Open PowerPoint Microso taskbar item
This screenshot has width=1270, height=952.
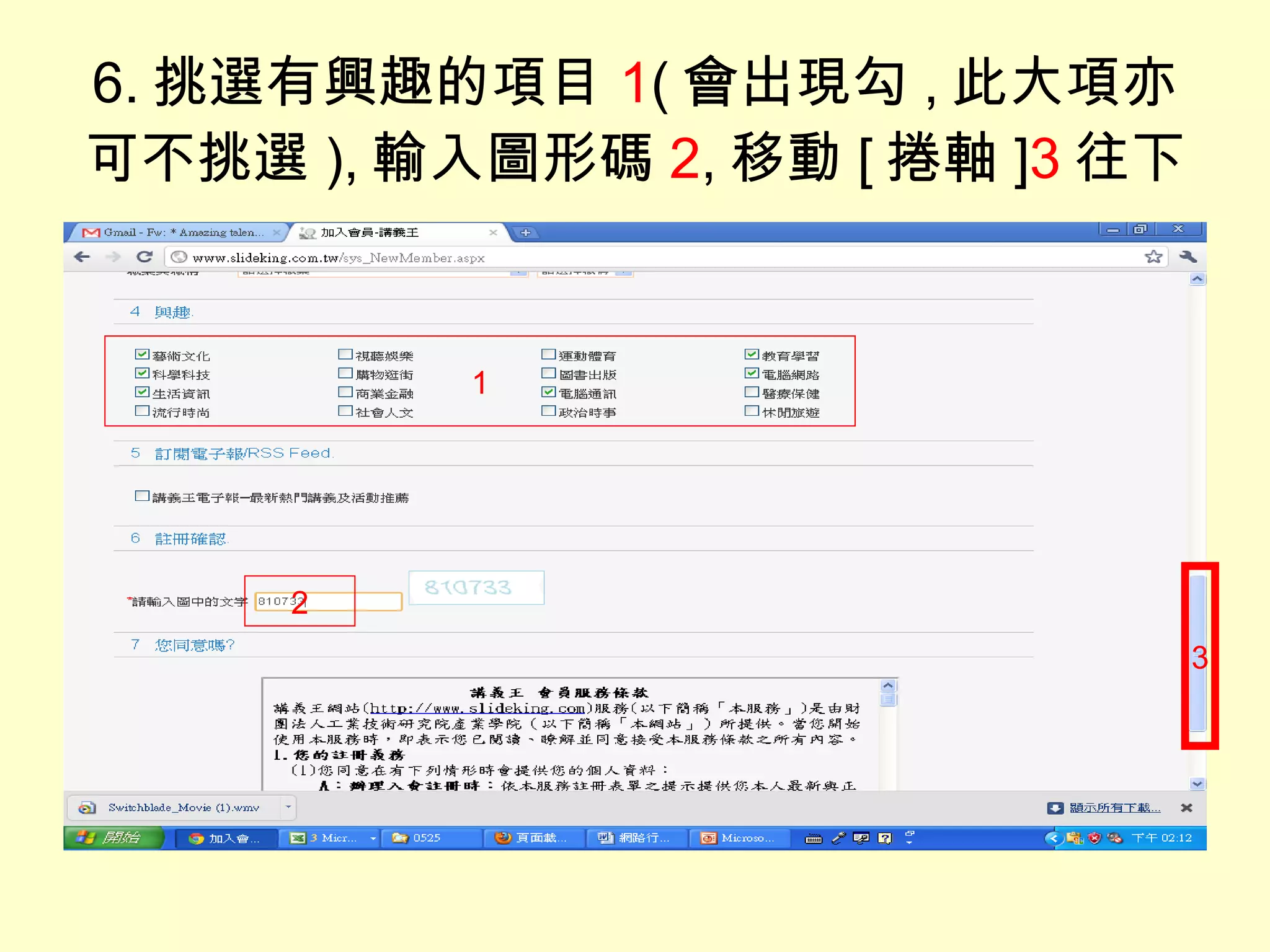739,839
